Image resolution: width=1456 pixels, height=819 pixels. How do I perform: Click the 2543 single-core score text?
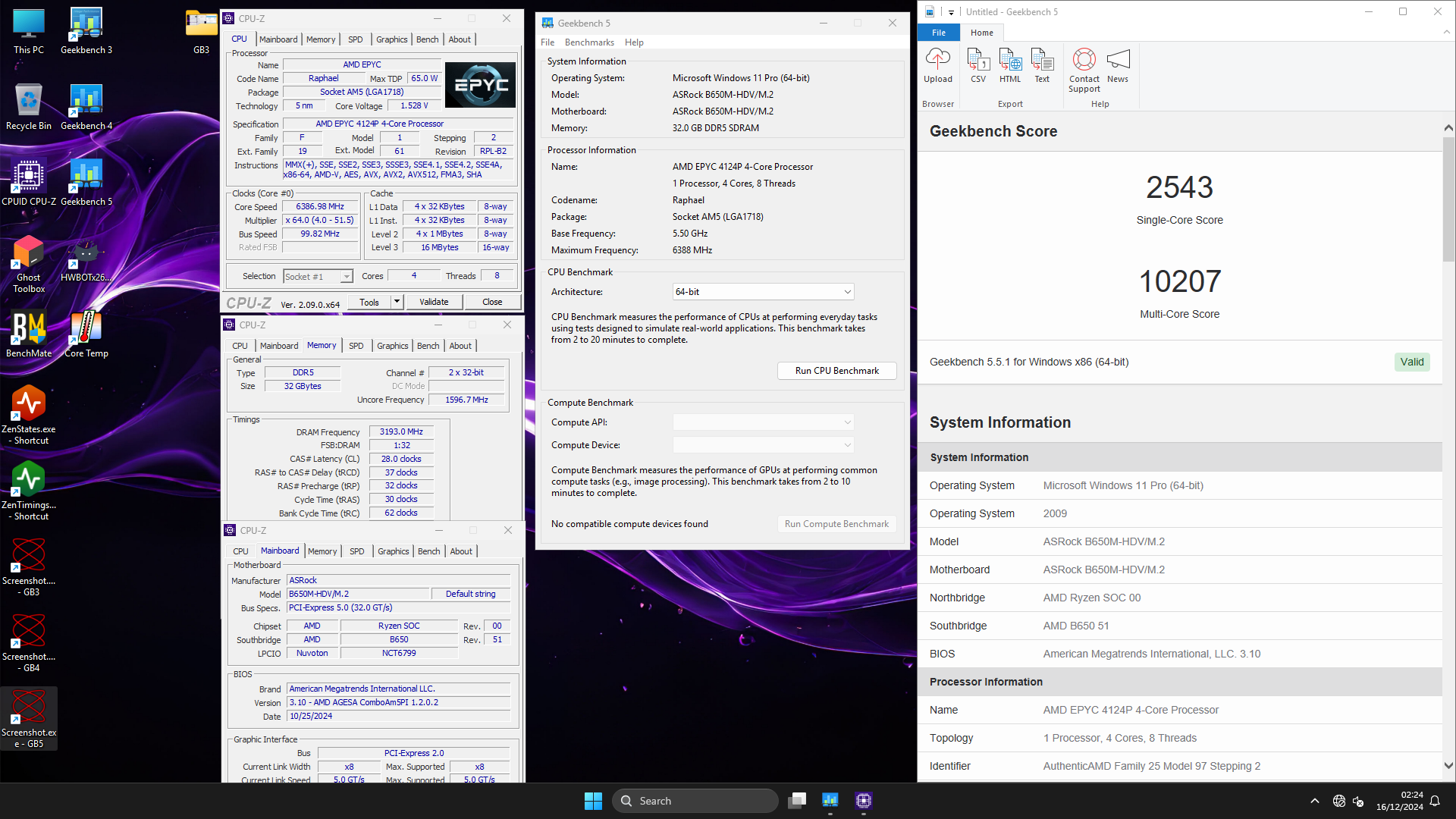(1179, 187)
